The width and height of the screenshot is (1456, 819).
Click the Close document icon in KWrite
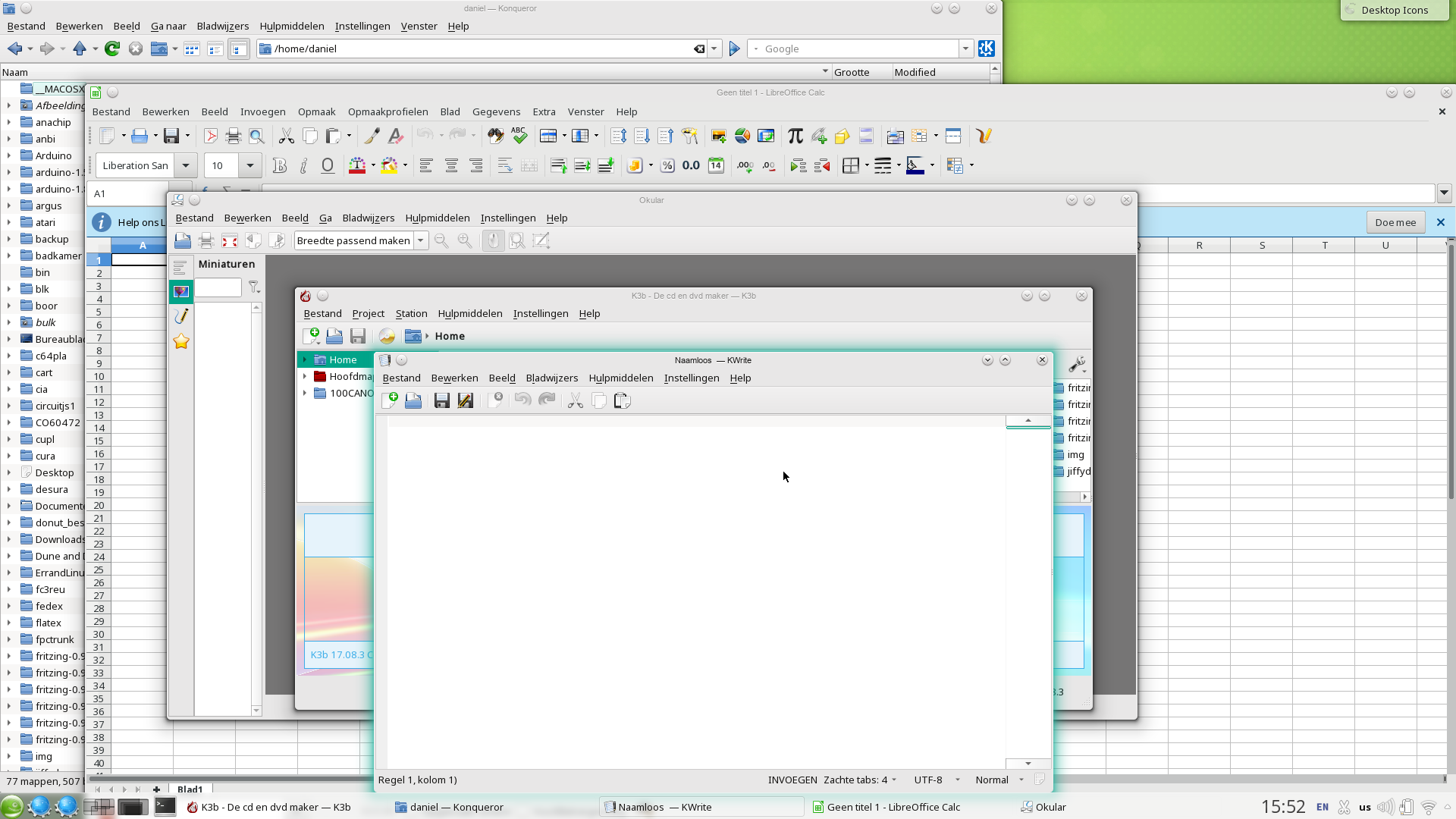(496, 400)
